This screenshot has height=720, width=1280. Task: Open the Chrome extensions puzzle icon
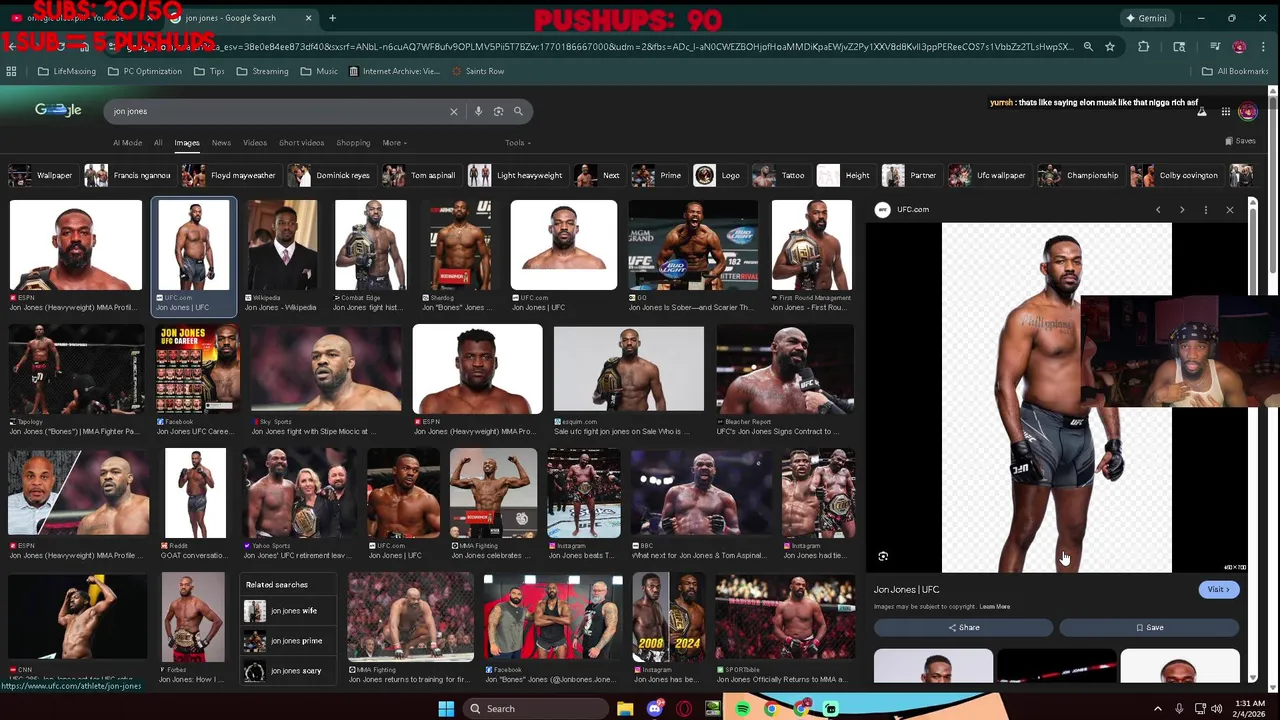[x=1144, y=46]
